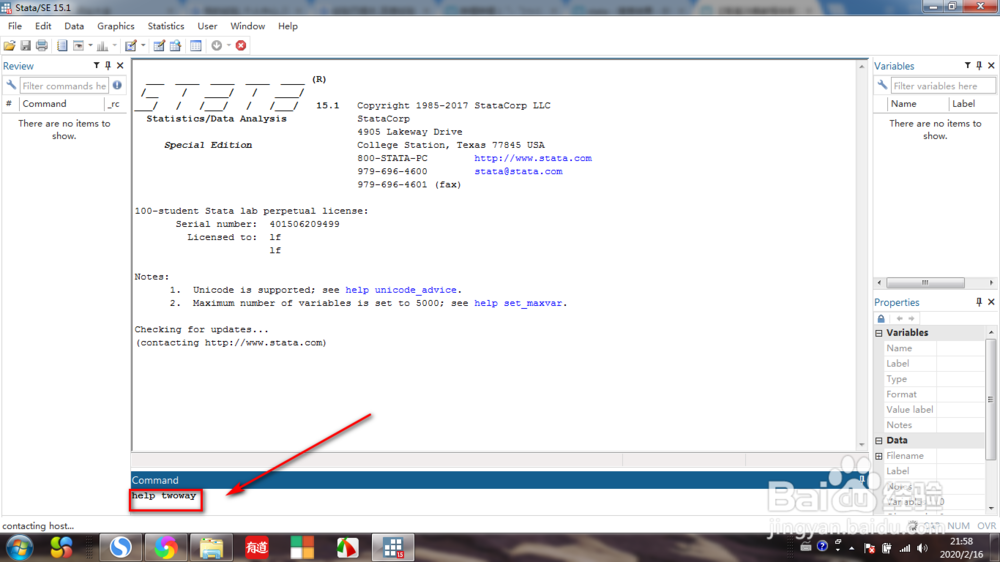Toggle the Properties panel pin
This screenshot has width=1000, height=562.
[x=979, y=302]
